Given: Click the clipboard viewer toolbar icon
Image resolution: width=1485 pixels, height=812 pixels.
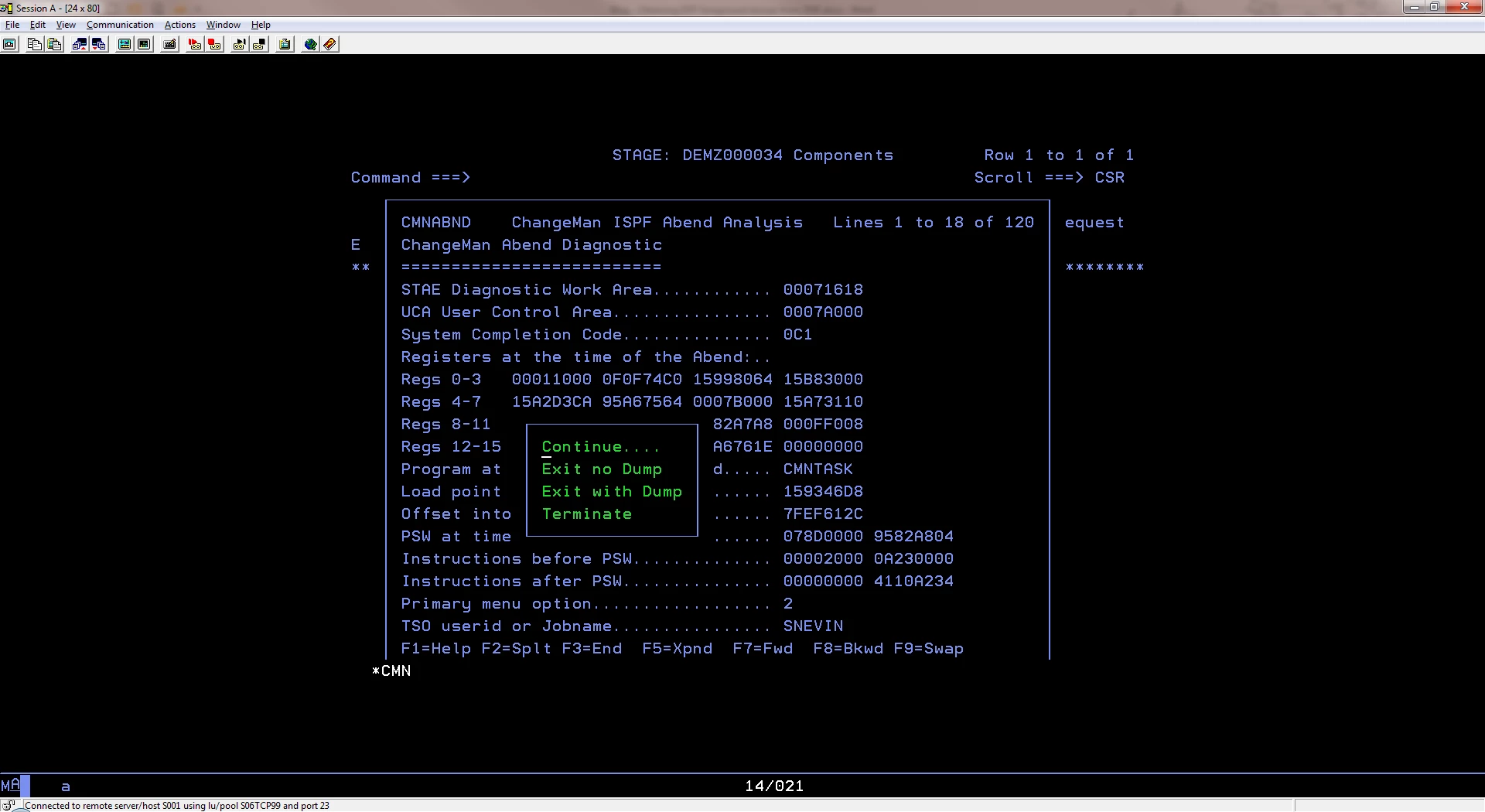Looking at the screenshot, I should pyautogui.click(x=285, y=44).
